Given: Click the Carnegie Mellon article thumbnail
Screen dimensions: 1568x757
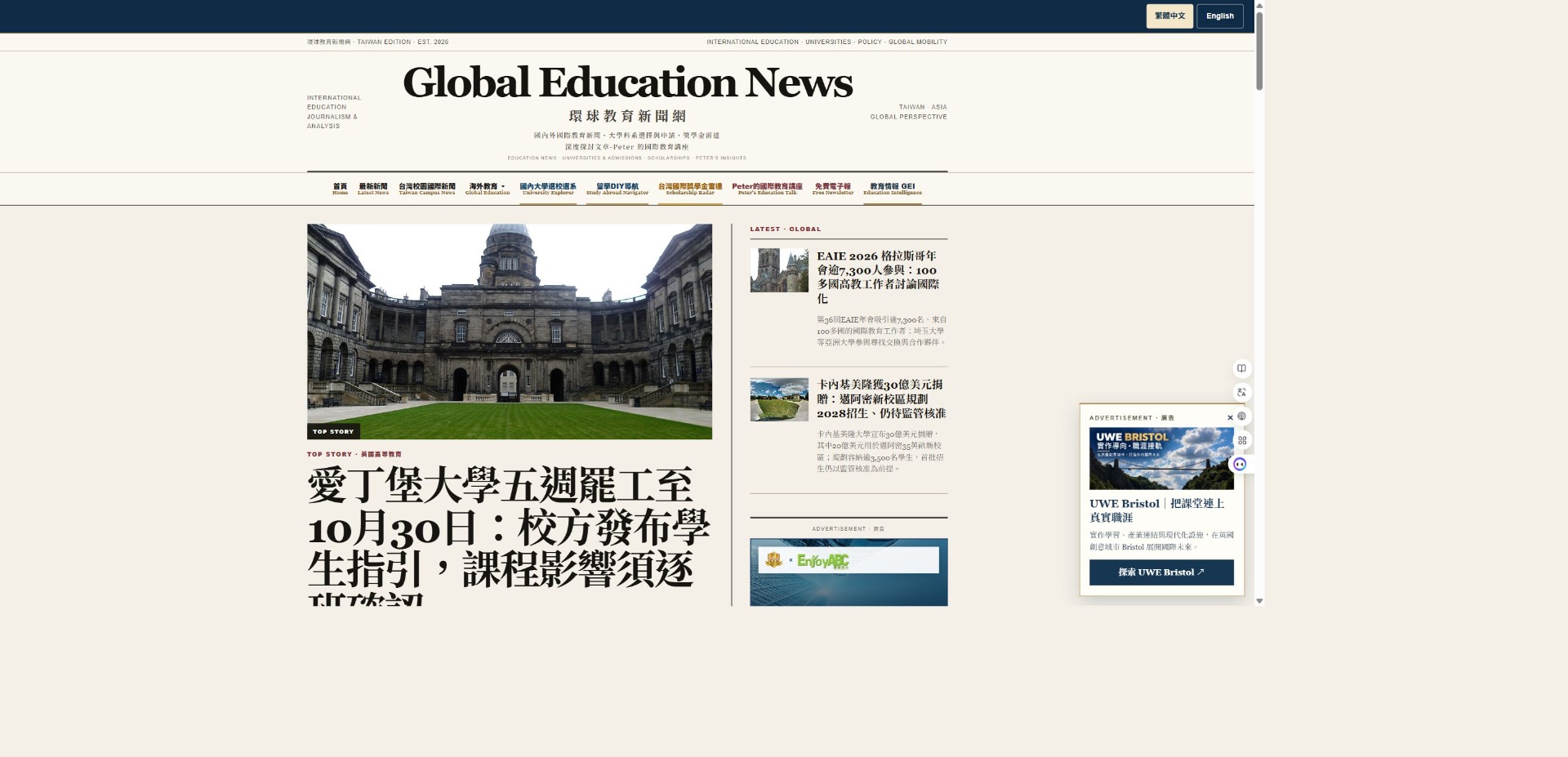Looking at the screenshot, I should 779,399.
